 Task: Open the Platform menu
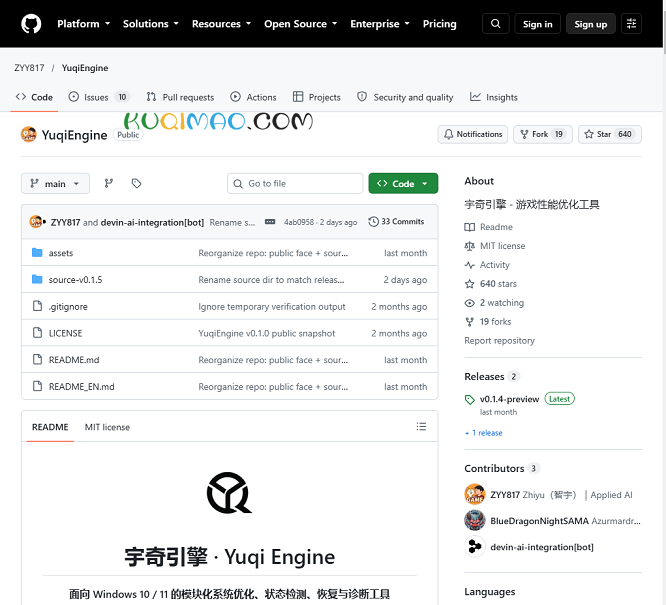84,24
